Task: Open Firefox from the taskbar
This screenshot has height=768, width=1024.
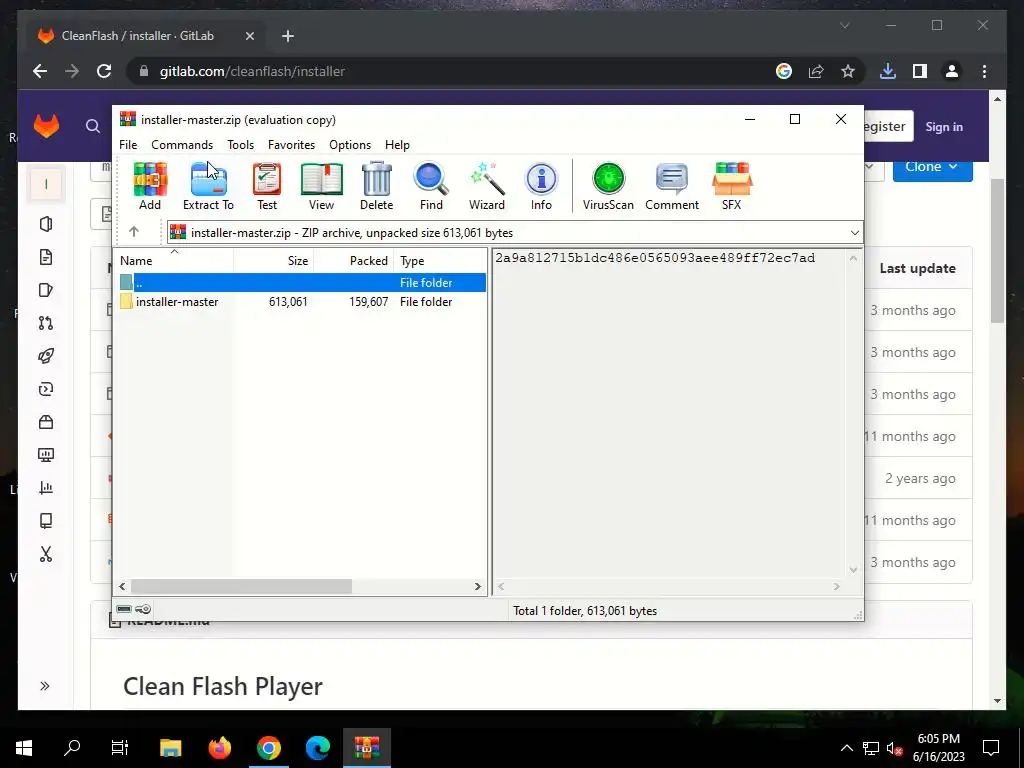Action: (x=219, y=748)
